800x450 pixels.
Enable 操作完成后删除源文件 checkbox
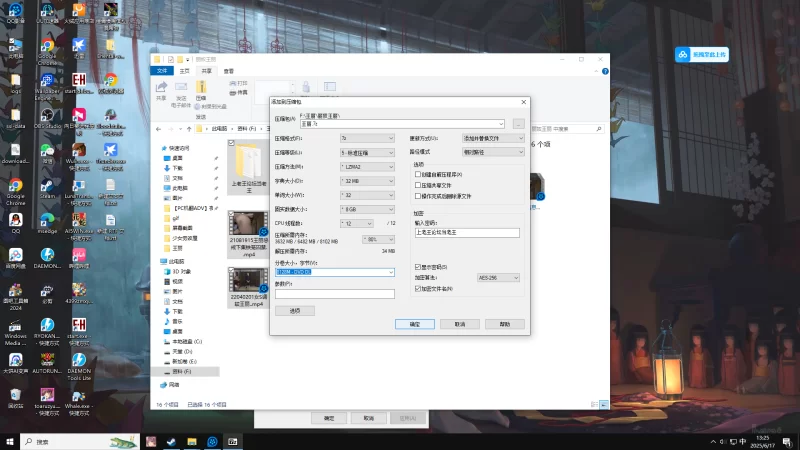click(418, 196)
